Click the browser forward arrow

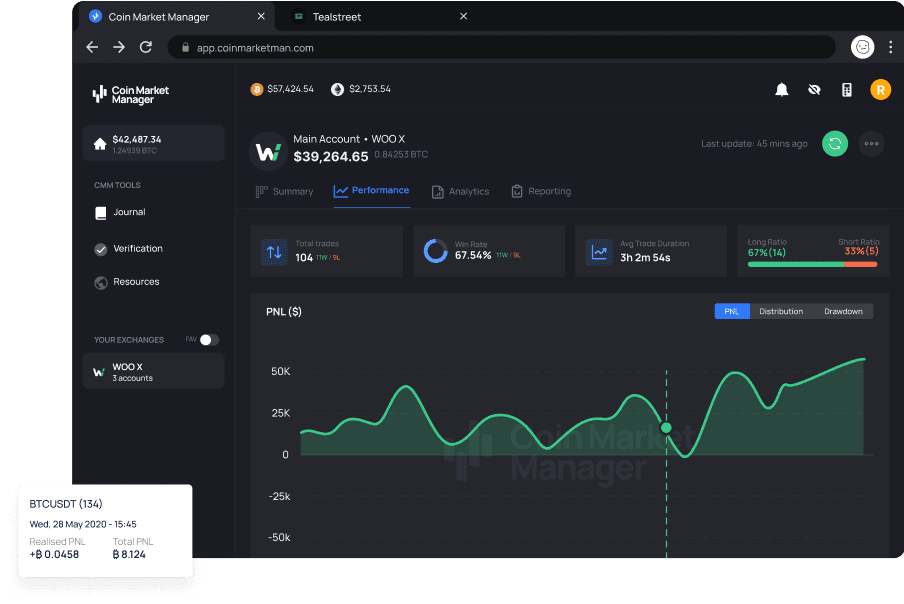click(x=119, y=47)
